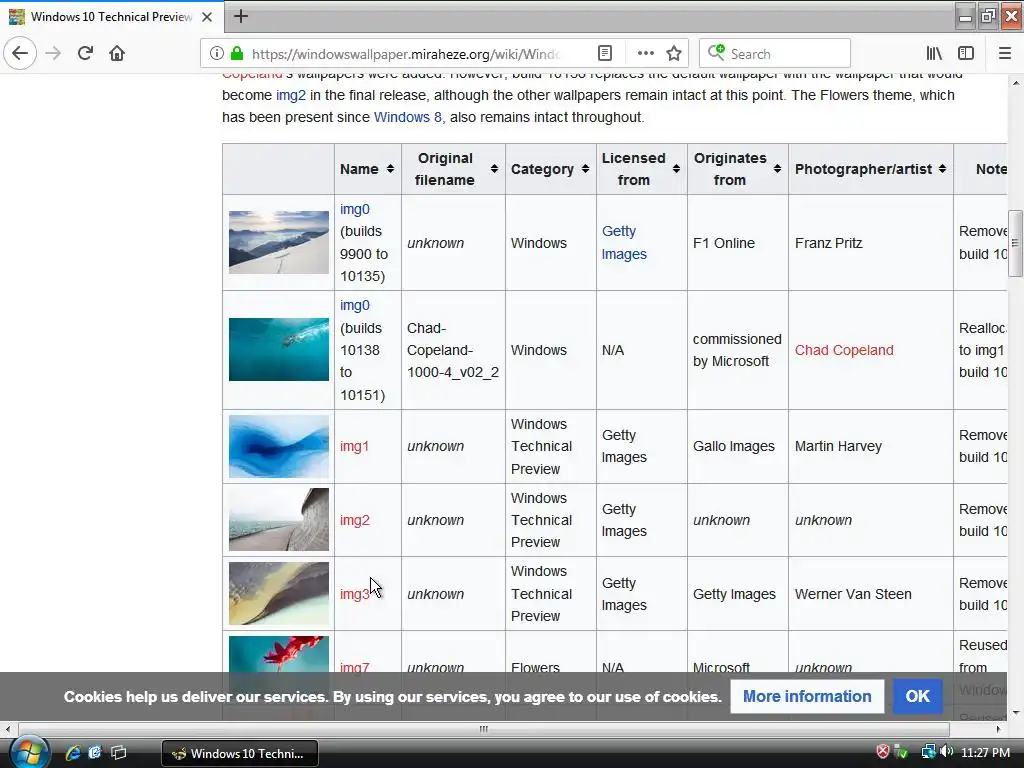Click the scroll up arrow
This screenshot has height=768, width=1024.
pyautogui.click(x=1015, y=83)
